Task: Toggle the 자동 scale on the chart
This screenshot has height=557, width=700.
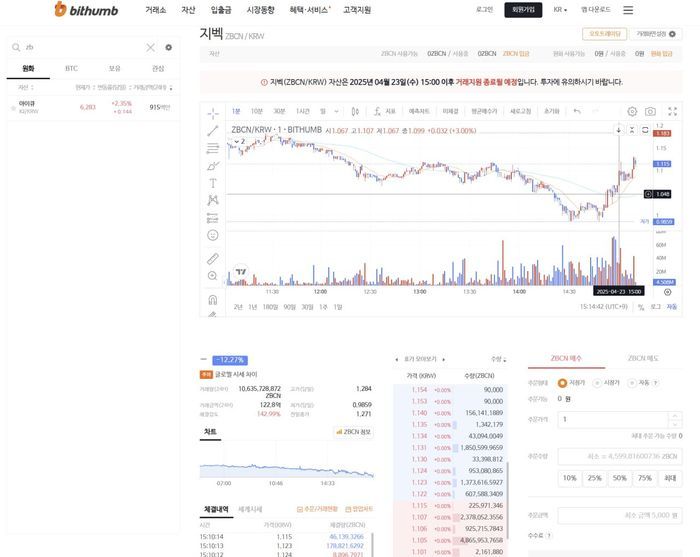Action: coord(672,307)
